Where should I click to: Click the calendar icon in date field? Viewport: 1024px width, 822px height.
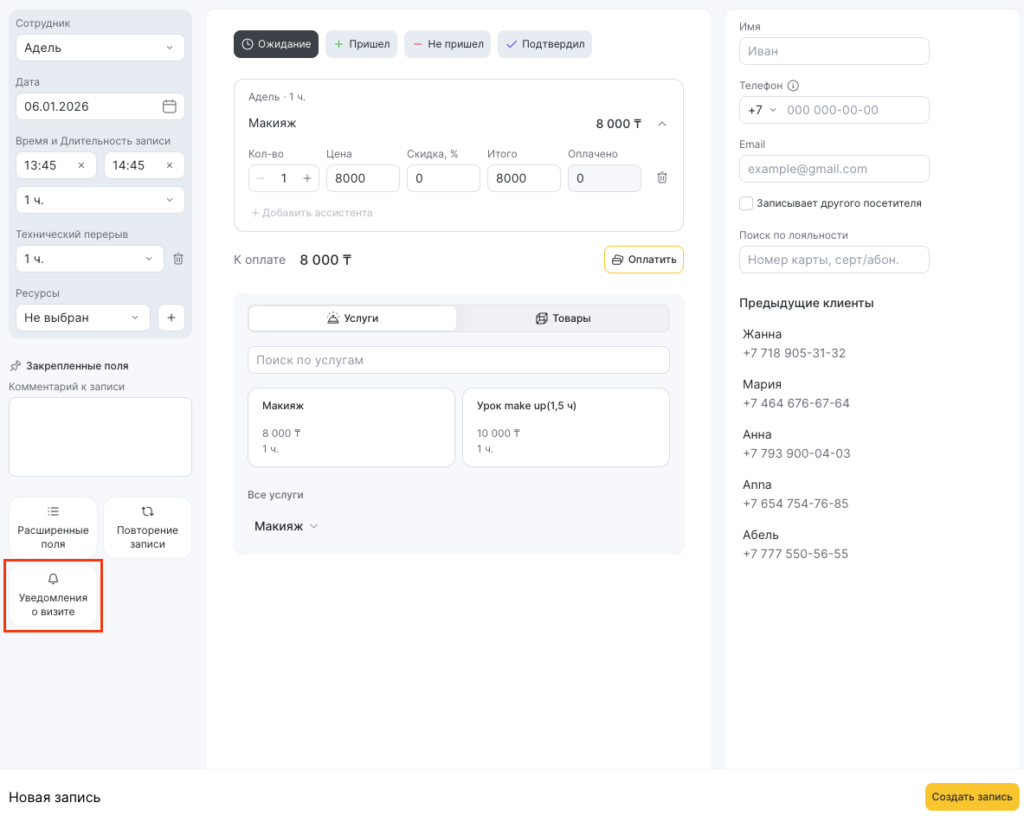pyautogui.click(x=169, y=106)
